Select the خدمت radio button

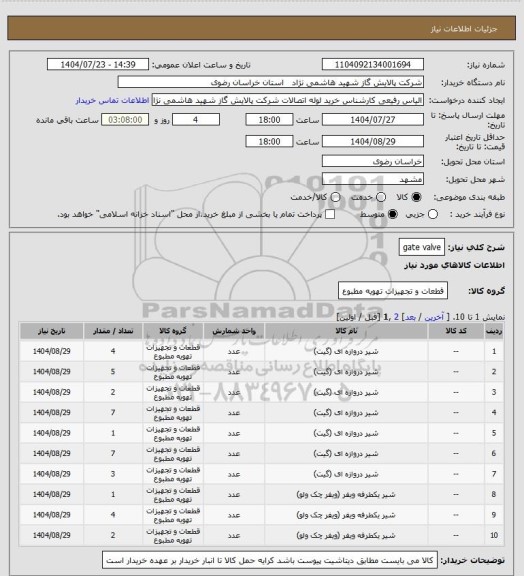point(381,197)
